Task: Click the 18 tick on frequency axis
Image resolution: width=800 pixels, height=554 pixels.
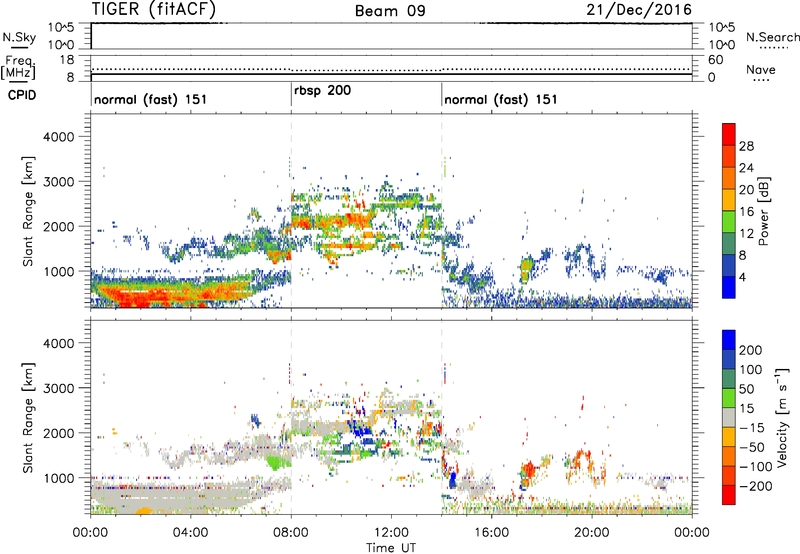Action: tap(66, 60)
